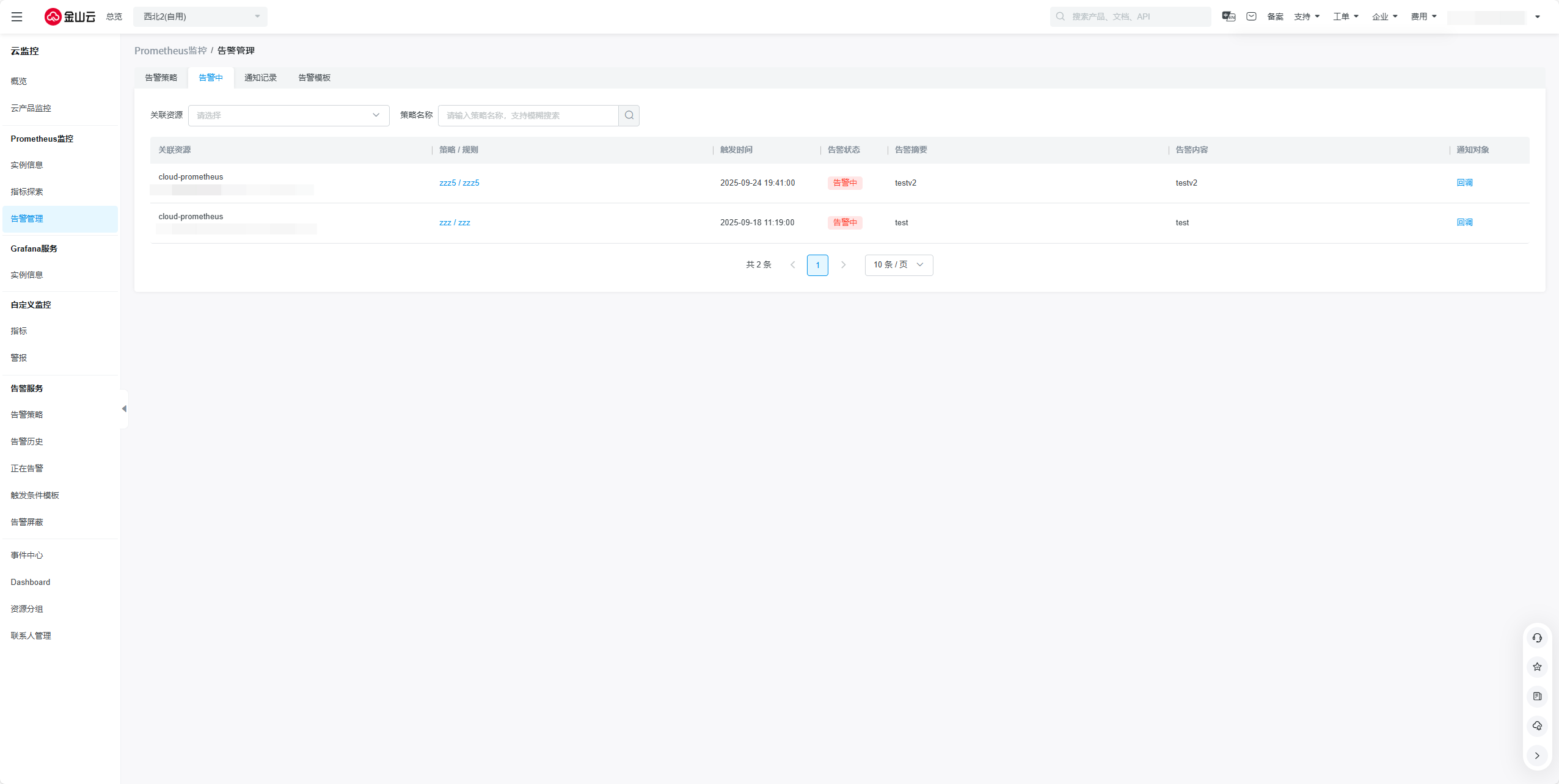Open the messages mail icon
The width and height of the screenshot is (1559, 784).
pyautogui.click(x=1251, y=16)
